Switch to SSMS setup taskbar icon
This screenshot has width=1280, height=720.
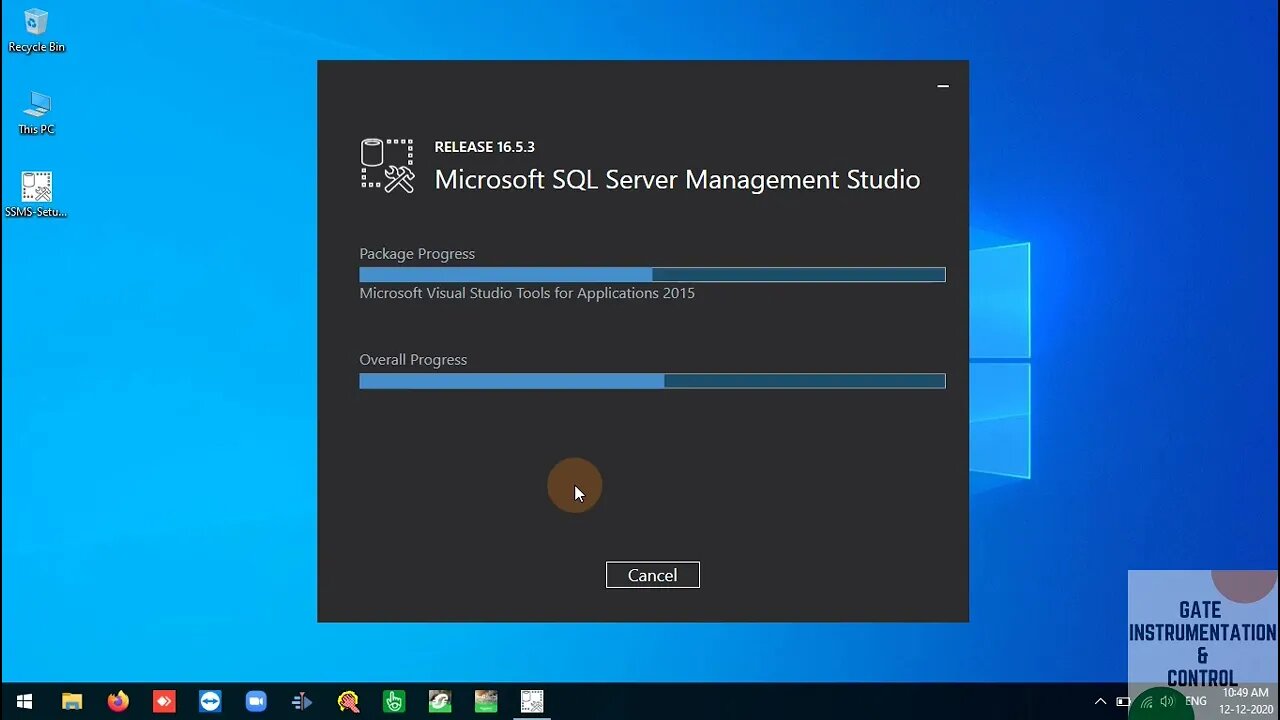tap(532, 701)
